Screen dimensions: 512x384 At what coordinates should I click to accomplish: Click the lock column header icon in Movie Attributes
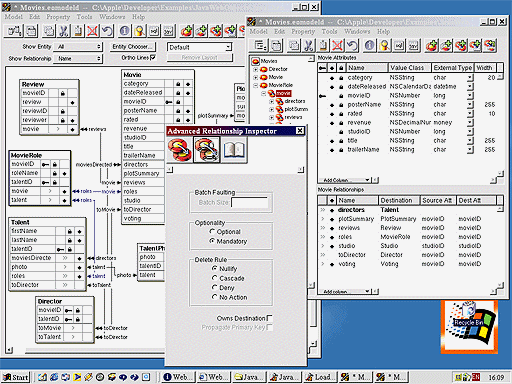341,68
